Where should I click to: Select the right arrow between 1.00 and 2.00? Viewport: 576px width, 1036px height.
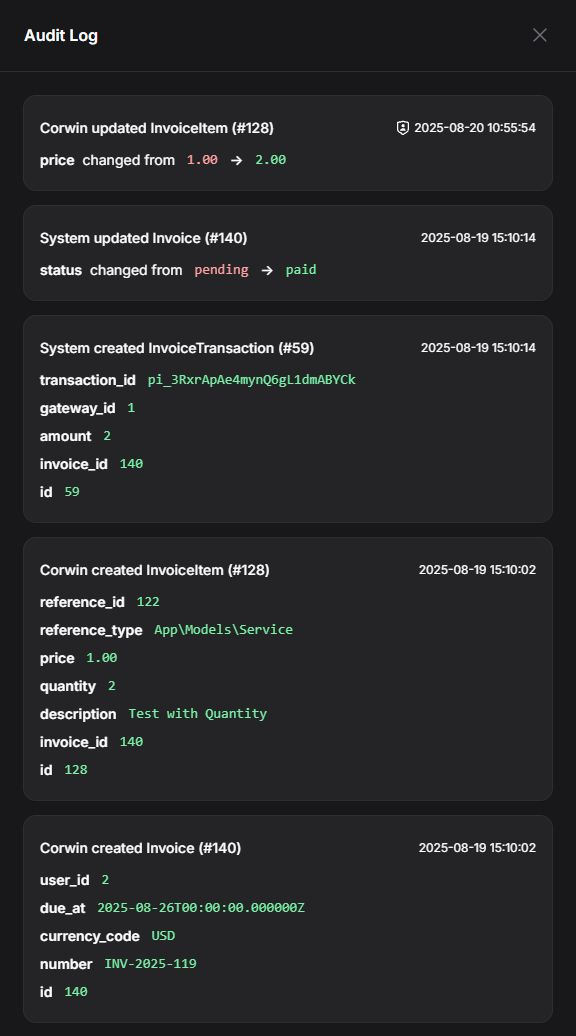click(x=236, y=160)
